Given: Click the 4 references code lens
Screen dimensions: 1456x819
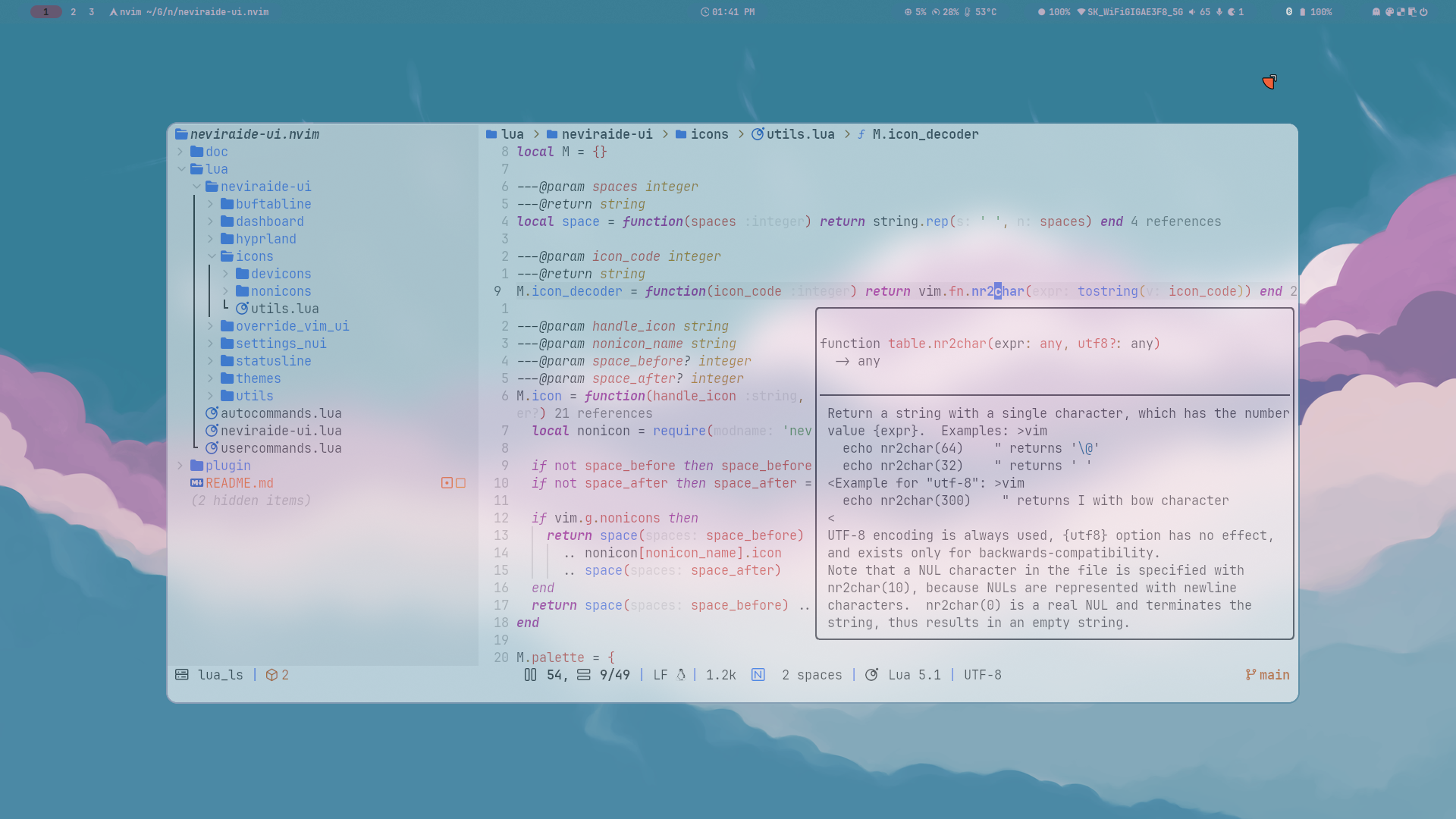Looking at the screenshot, I should 1175,221.
